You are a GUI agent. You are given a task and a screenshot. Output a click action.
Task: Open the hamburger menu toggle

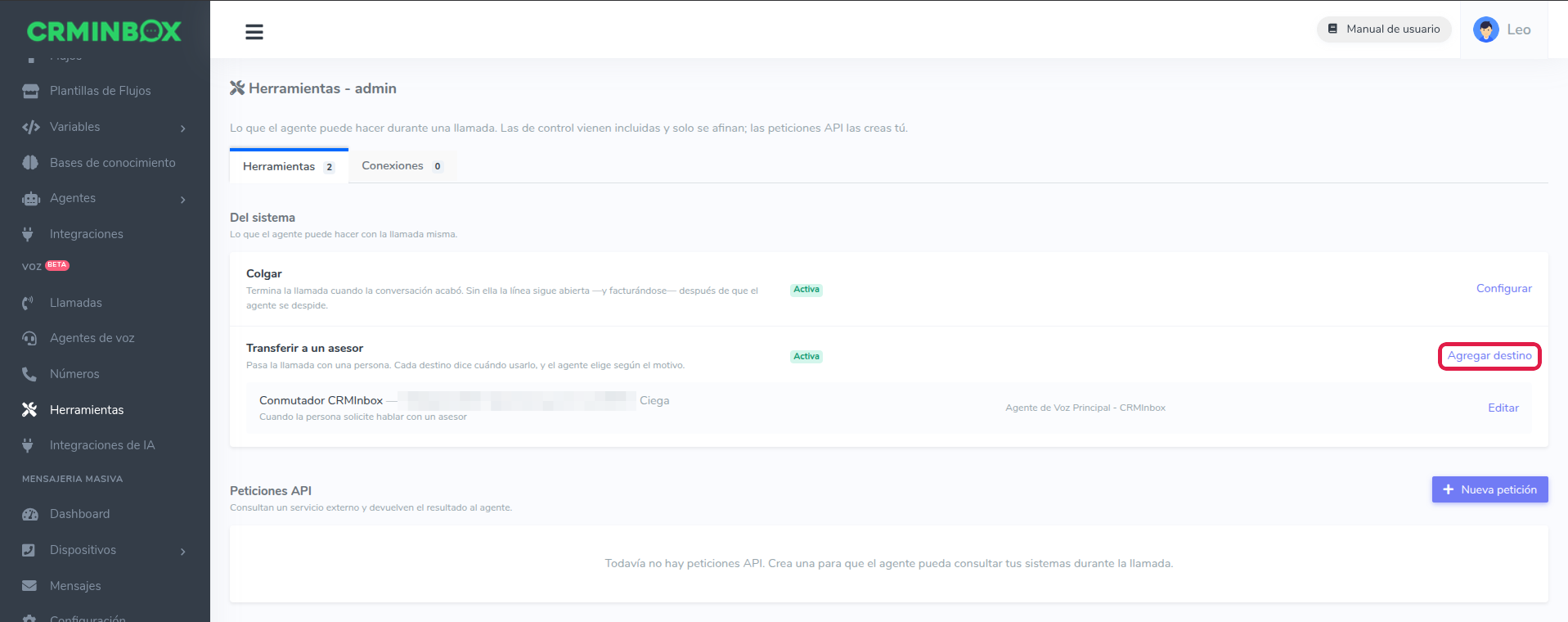254,32
